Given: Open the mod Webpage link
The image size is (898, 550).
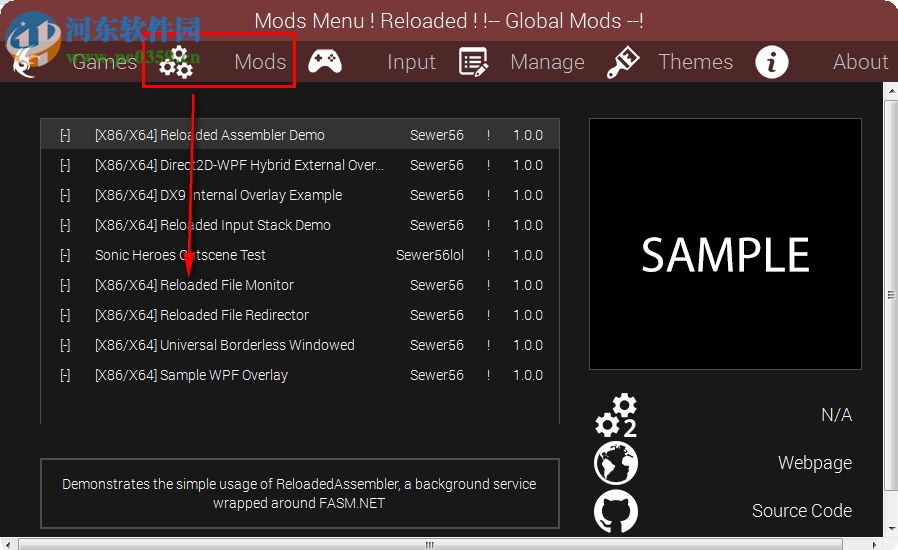Looking at the screenshot, I should click(x=814, y=463).
